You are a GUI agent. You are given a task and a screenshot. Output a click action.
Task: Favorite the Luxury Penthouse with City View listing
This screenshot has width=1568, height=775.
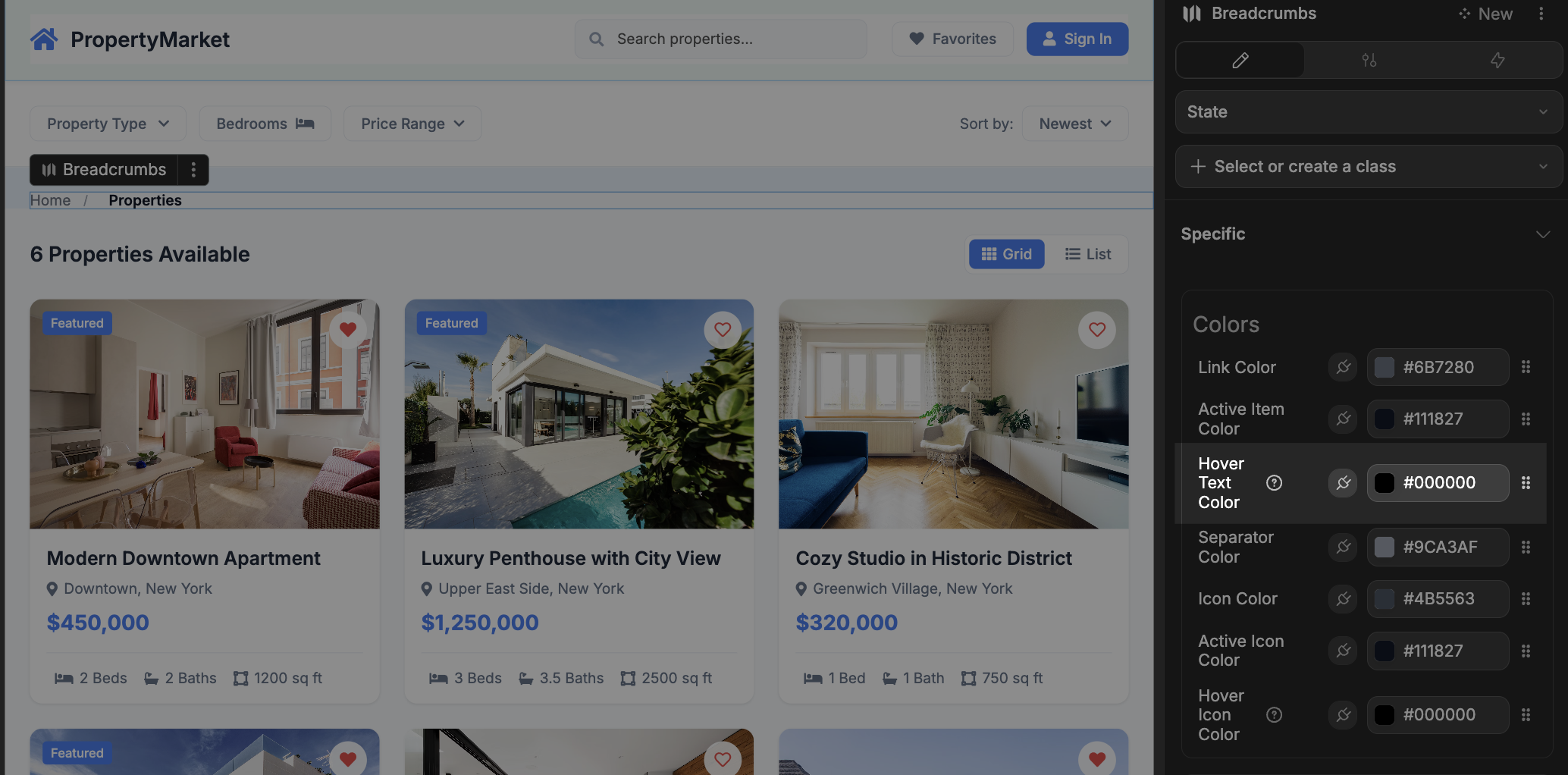point(722,330)
